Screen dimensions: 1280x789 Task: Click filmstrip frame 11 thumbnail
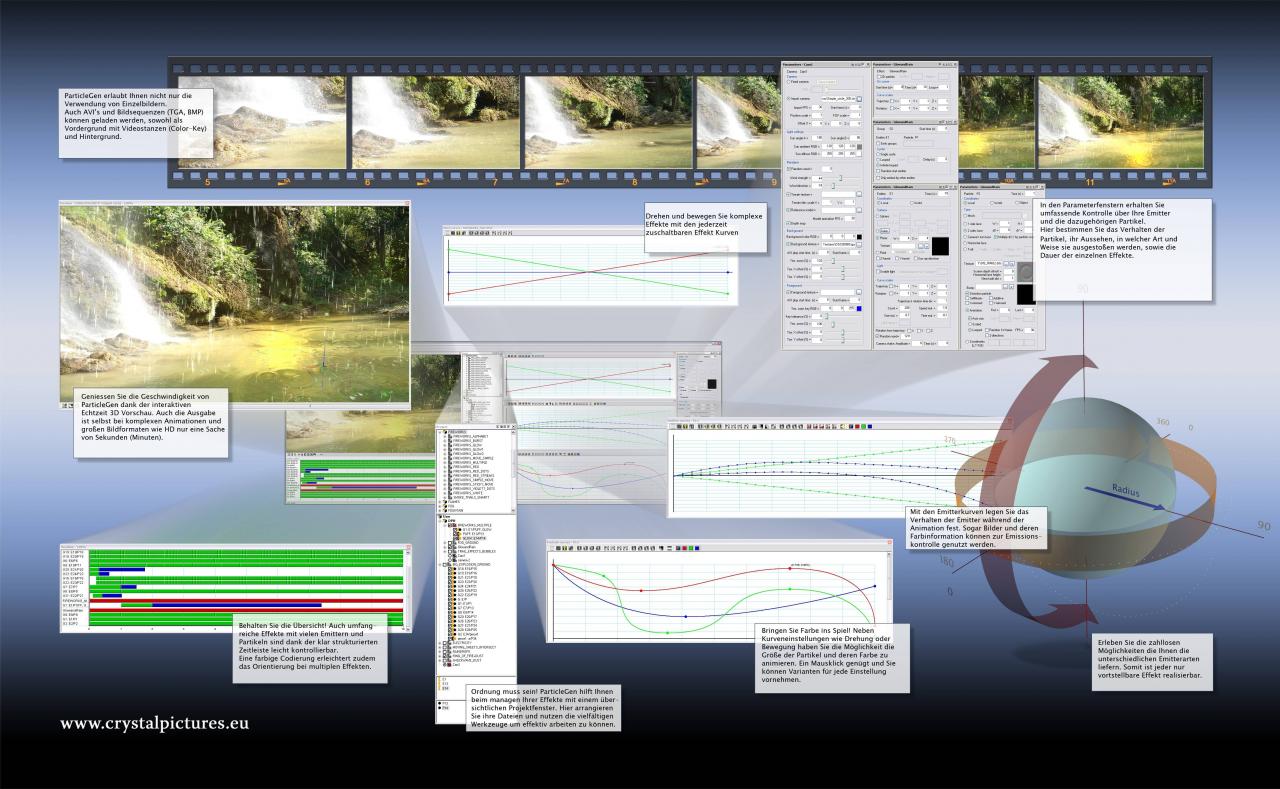[1121, 122]
